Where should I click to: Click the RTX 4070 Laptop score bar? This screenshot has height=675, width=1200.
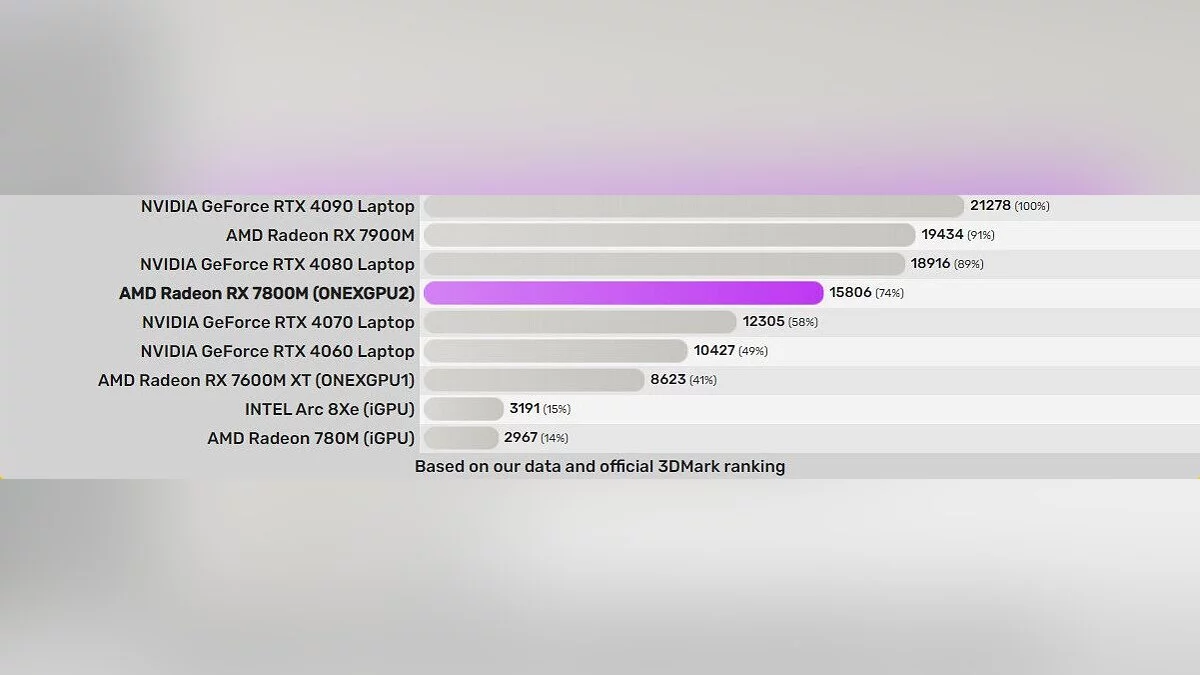[580, 322]
